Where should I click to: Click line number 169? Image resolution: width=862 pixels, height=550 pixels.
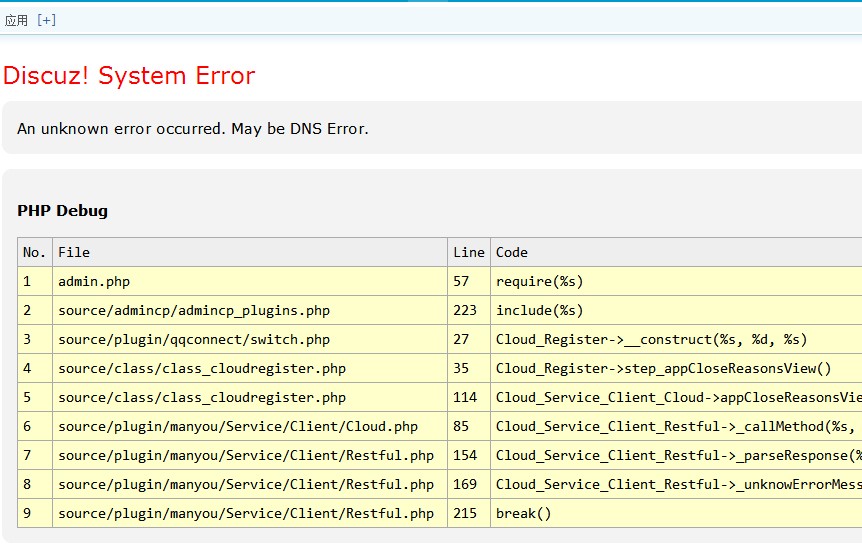point(469,485)
